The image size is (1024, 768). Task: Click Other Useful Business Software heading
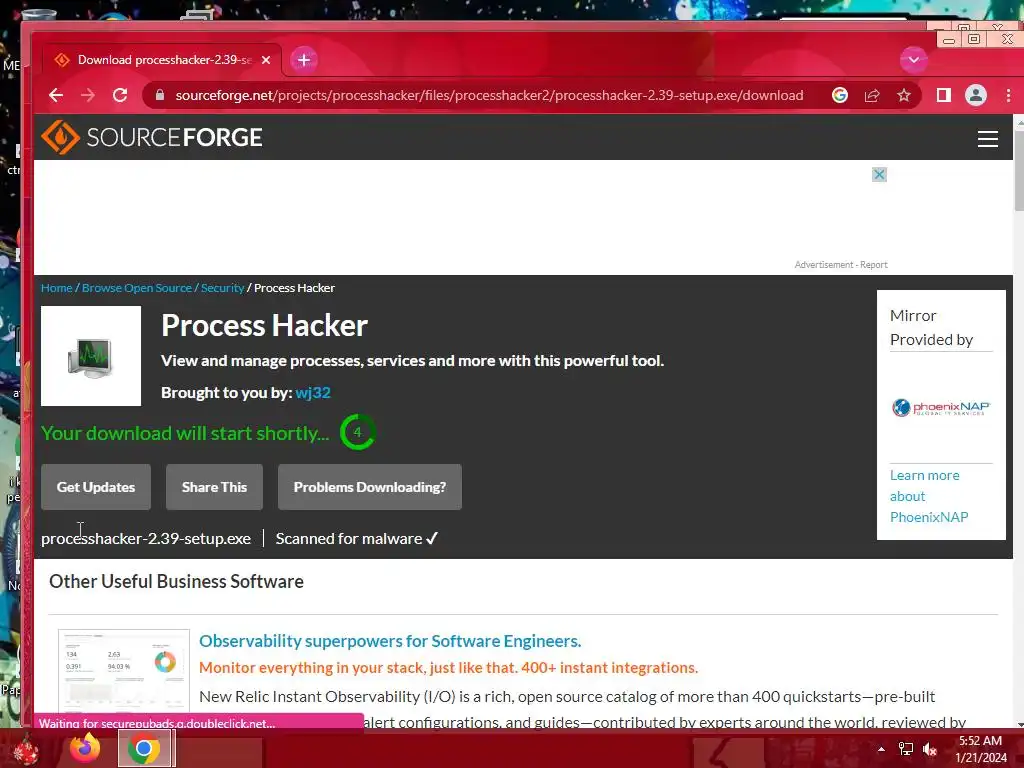coord(176,581)
